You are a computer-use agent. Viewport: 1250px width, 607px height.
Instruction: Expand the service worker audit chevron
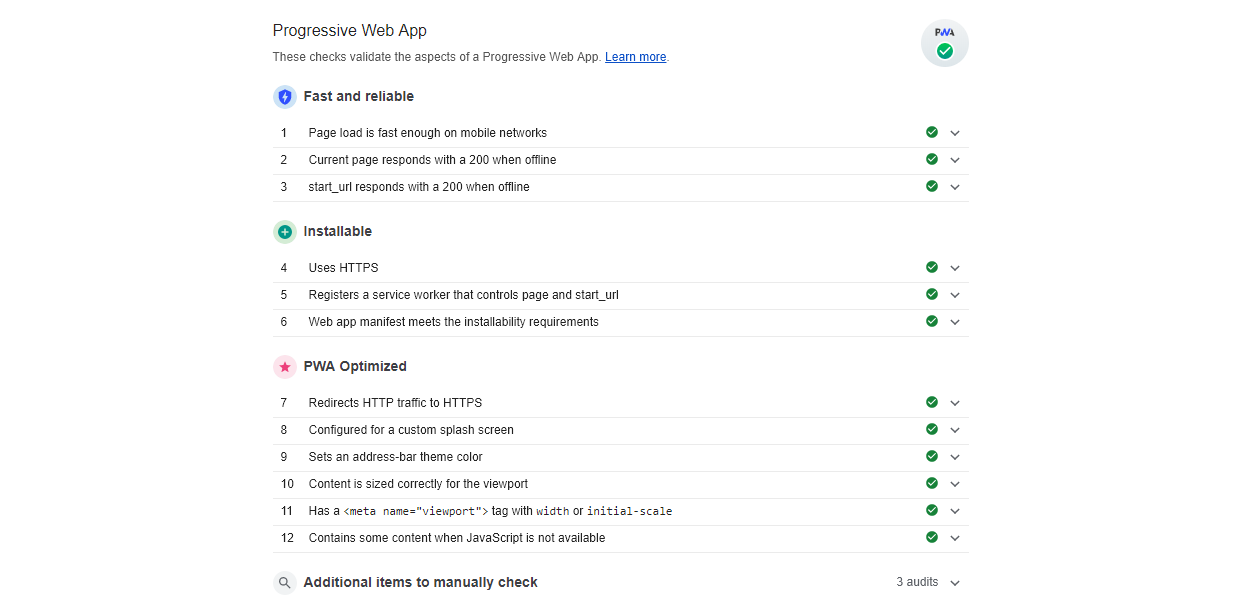pos(955,295)
